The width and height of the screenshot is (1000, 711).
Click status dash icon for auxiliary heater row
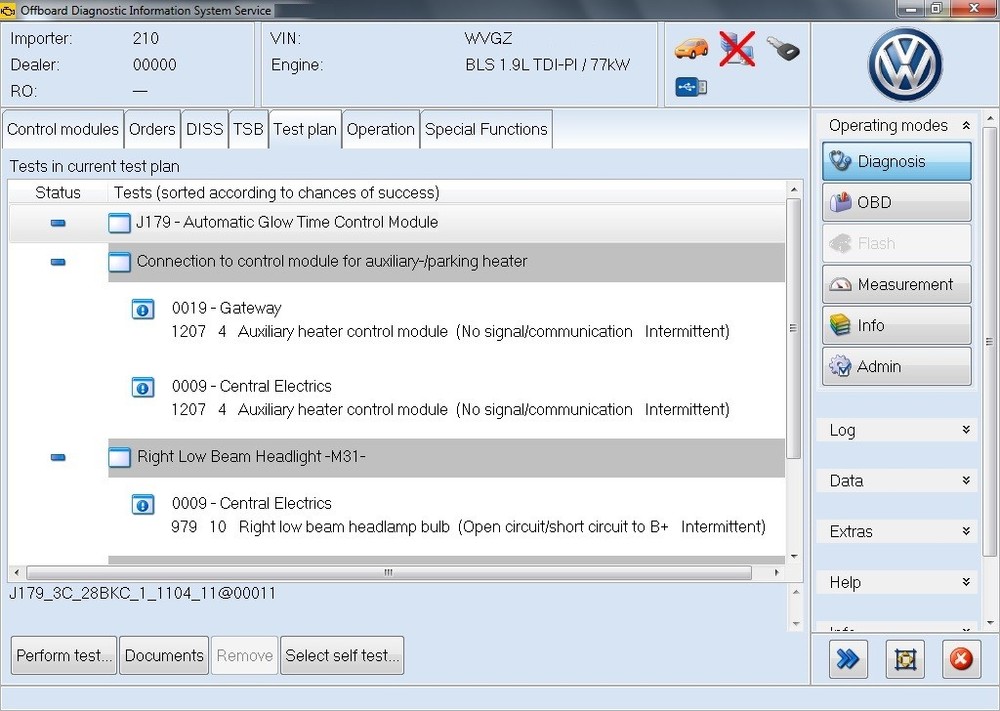click(x=58, y=262)
